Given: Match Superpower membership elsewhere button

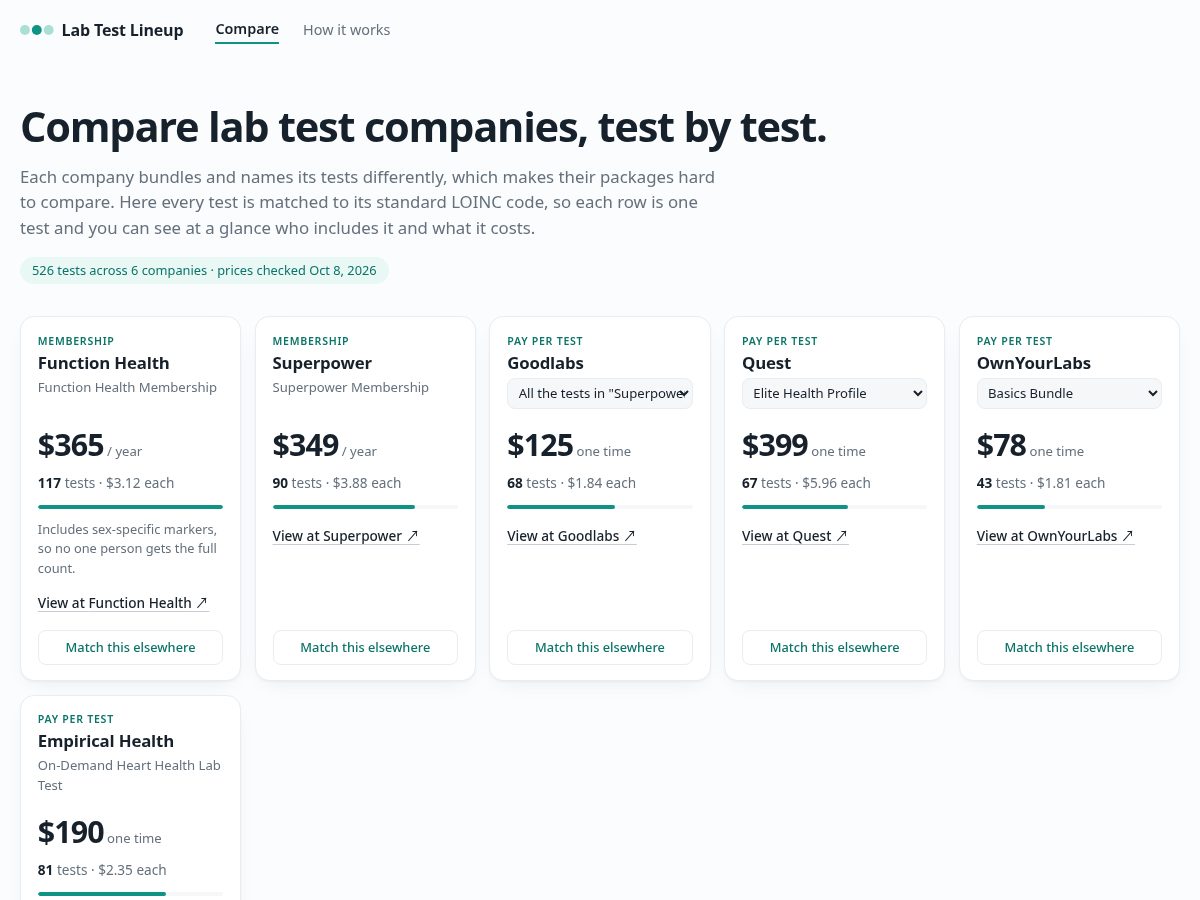Looking at the screenshot, I should click(365, 647).
